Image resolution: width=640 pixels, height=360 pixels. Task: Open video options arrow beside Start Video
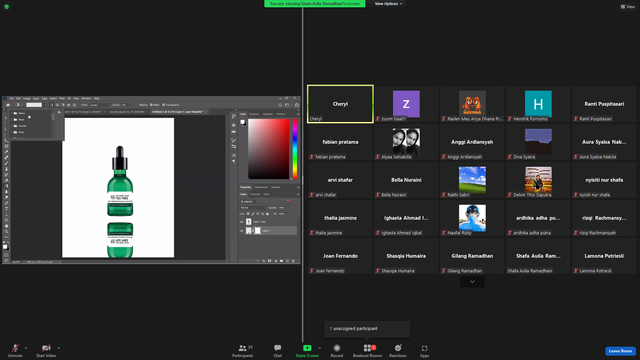coord(58,348)
